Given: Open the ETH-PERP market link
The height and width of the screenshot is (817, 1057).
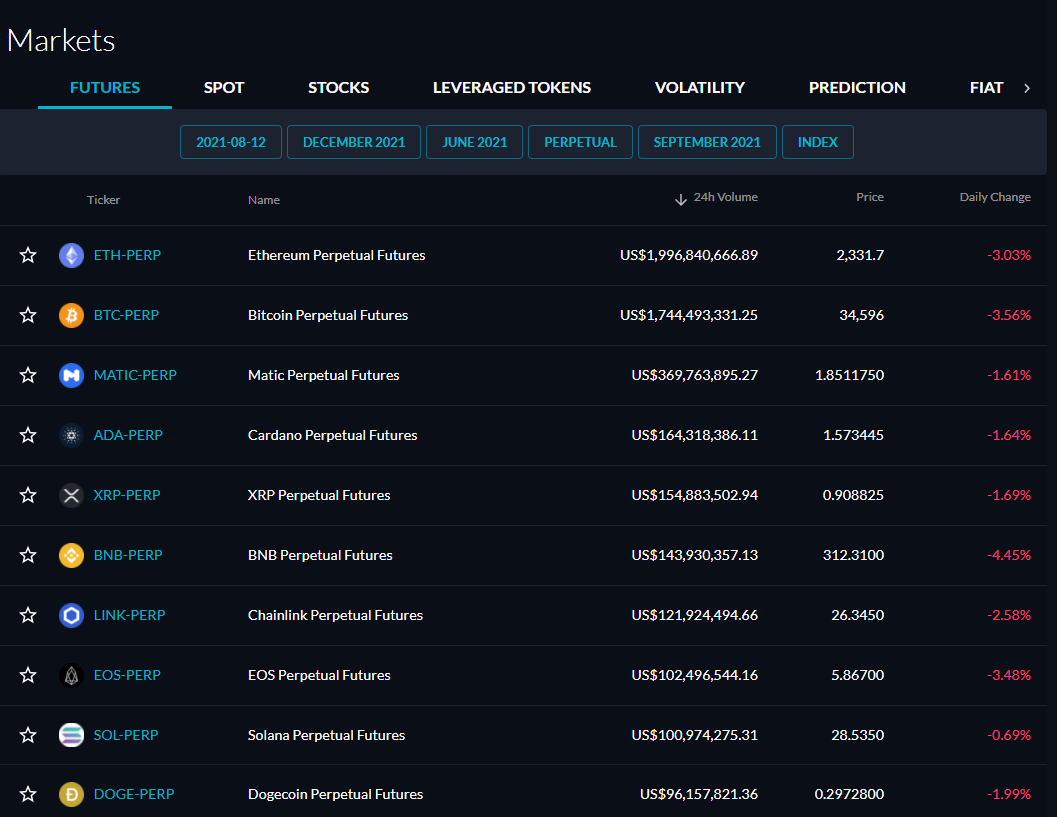Looking at the screenshot, I should pos(127,255).
